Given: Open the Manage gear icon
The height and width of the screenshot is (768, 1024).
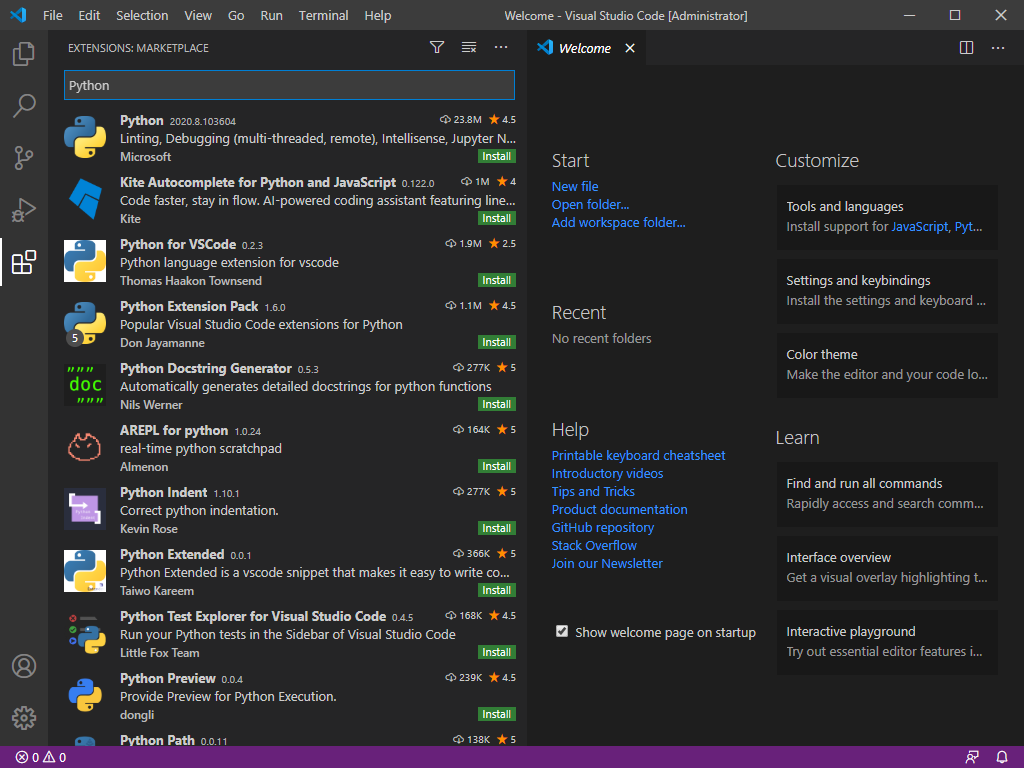Looking at the screenshot, I should tap(24, 718).
